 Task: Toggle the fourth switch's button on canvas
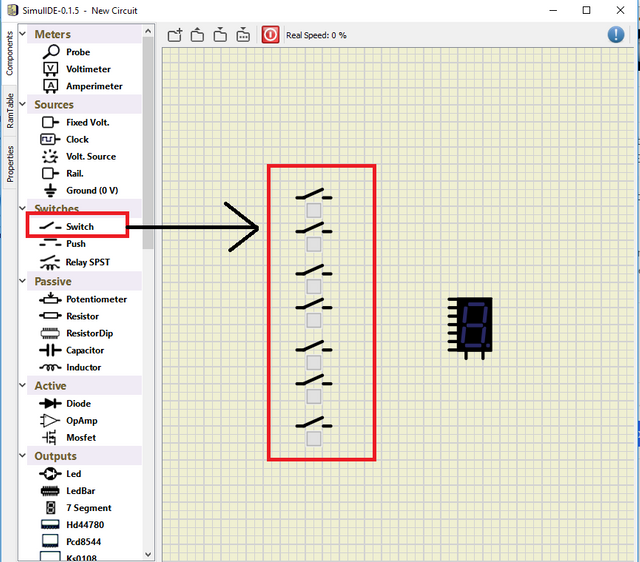point(314,320)
